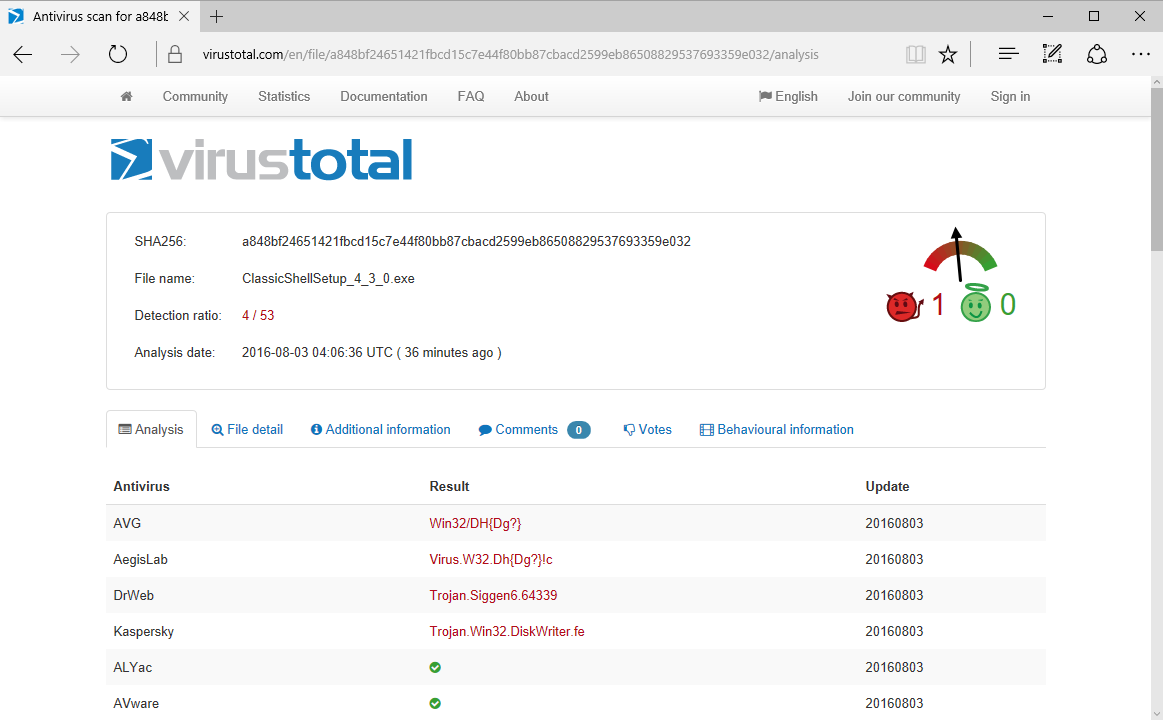
Task: Open the About page
Action: coord(531,96)
